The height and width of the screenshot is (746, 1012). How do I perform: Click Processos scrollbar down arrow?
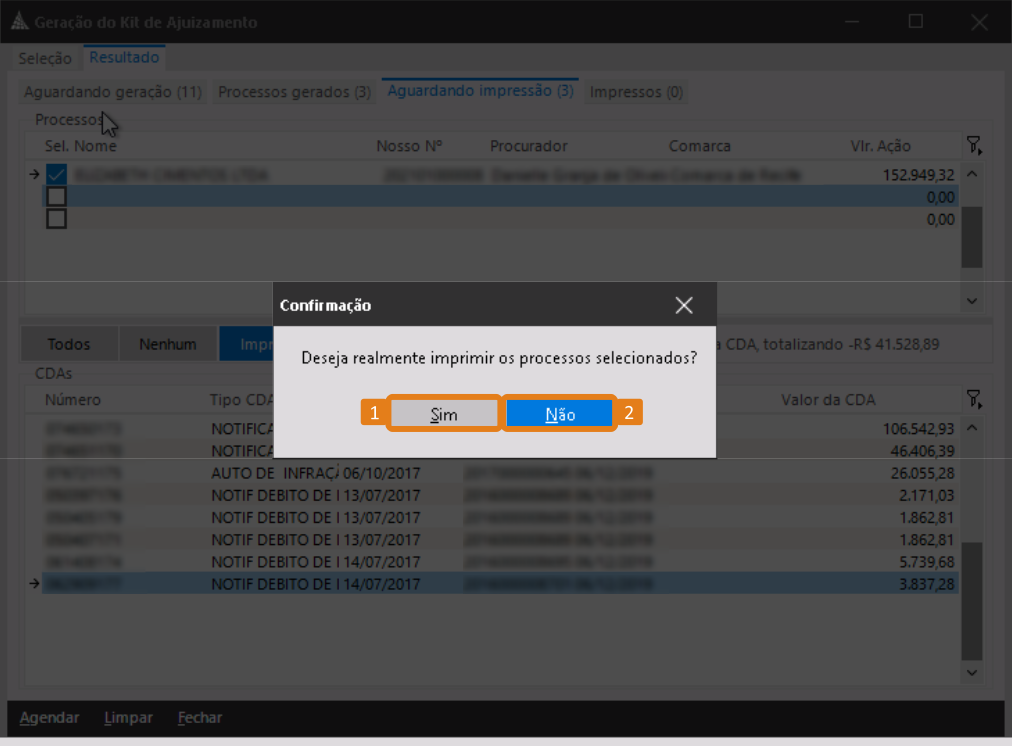click(972, 301)
